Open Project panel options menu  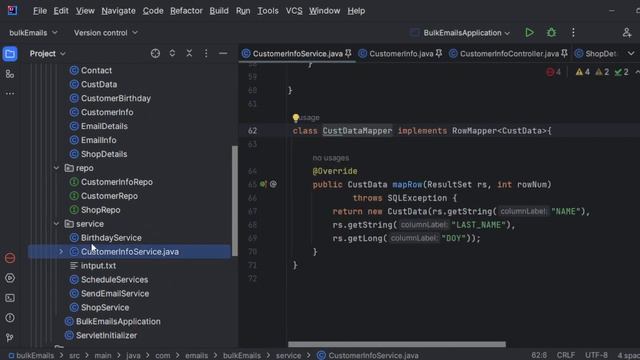coord(206,53)
